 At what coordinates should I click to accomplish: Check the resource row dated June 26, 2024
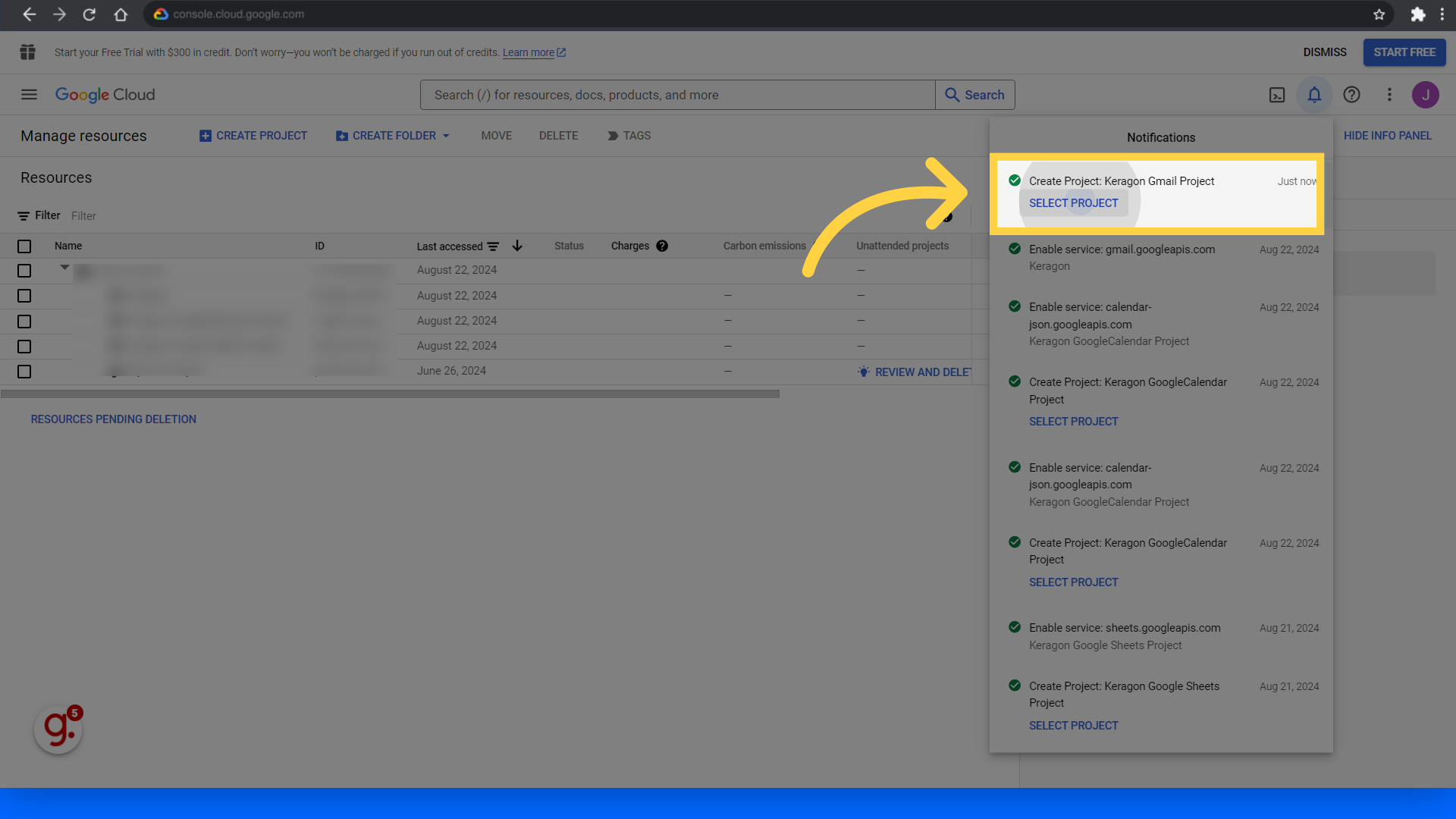click(x=24, y=372)
